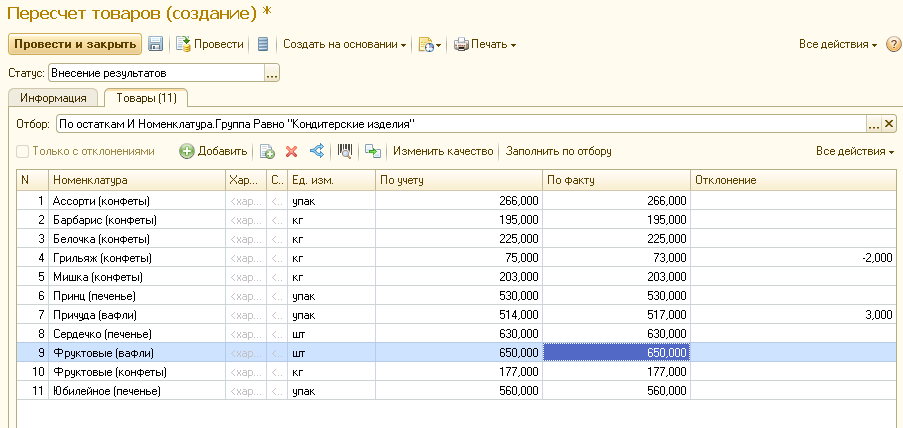Click the Статус field with Внесение результатов
The width and height of the screenshot is (903, 428).
tap(157, 73)
